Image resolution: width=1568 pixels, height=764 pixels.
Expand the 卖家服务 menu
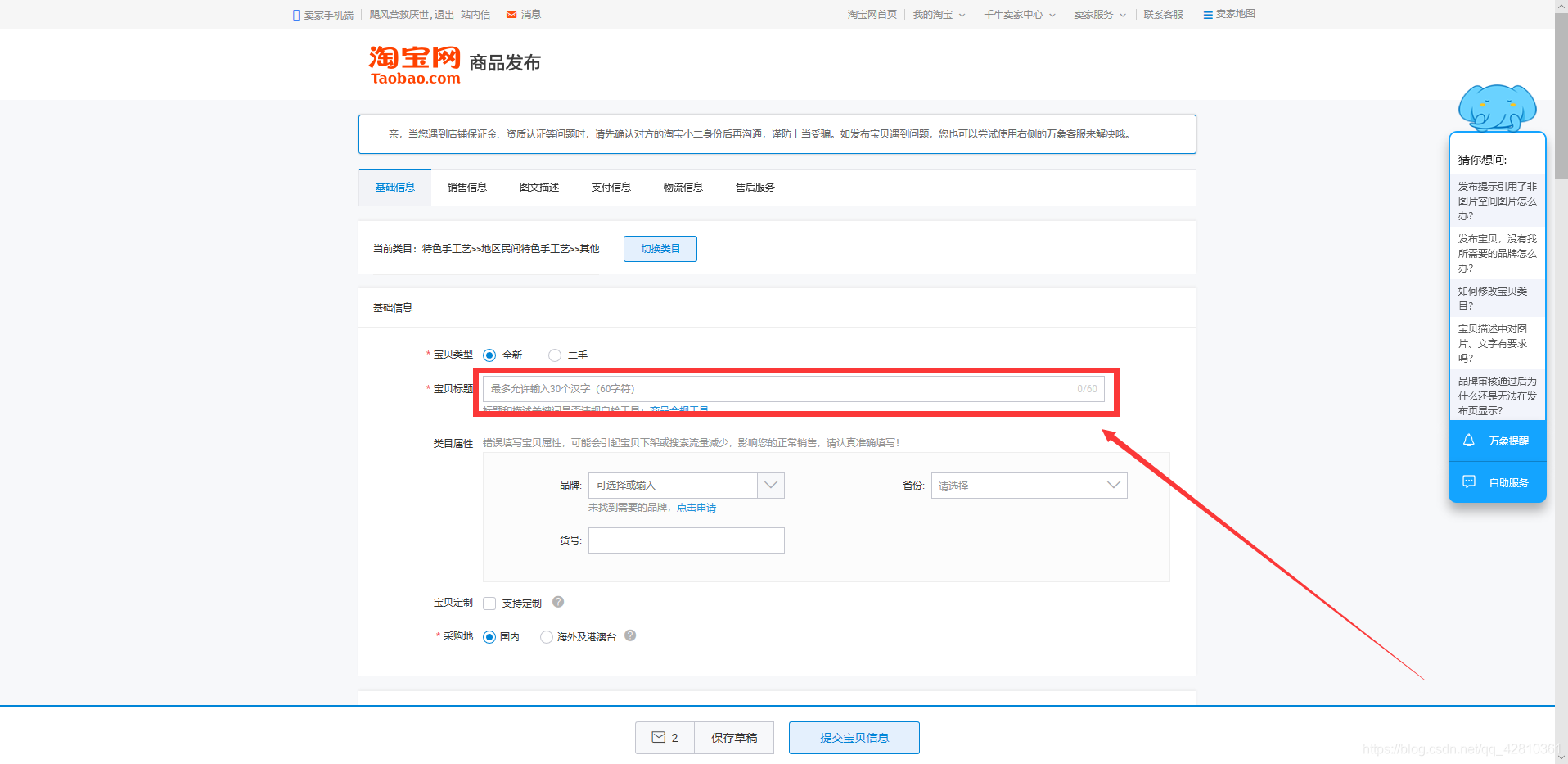(x=1100, y=15)
